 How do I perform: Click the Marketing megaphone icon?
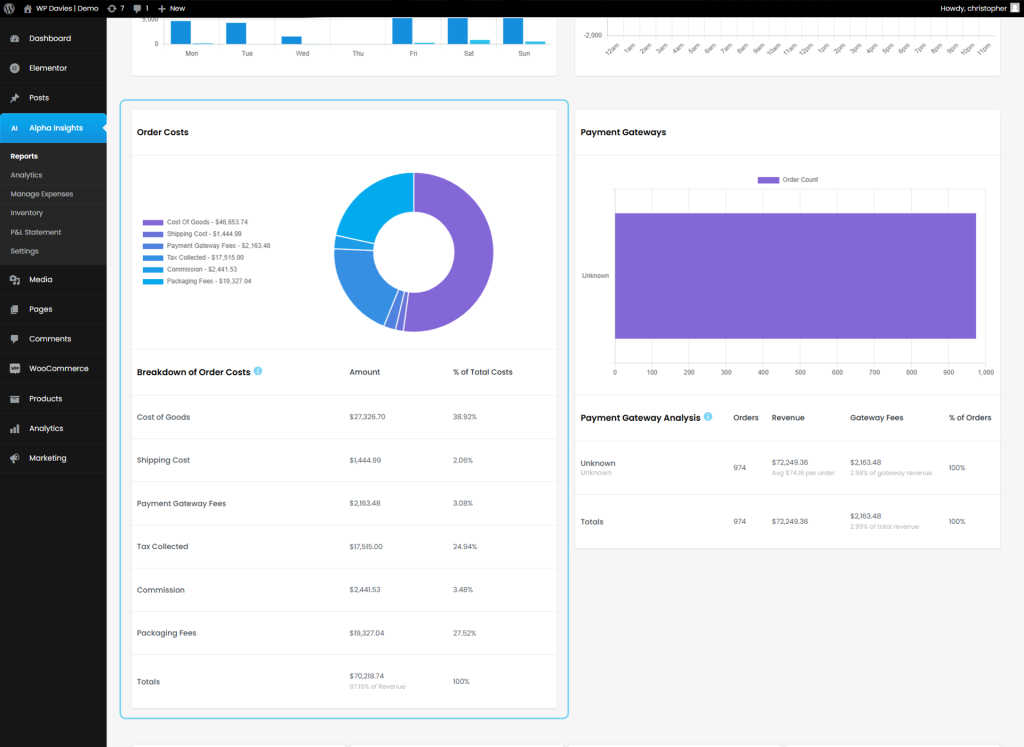15,458
